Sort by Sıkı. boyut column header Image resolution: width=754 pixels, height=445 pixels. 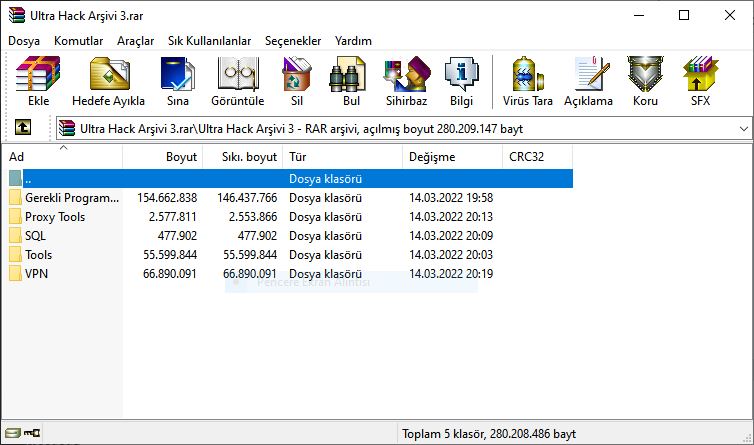pyautogui.click(x=242, y=157)
